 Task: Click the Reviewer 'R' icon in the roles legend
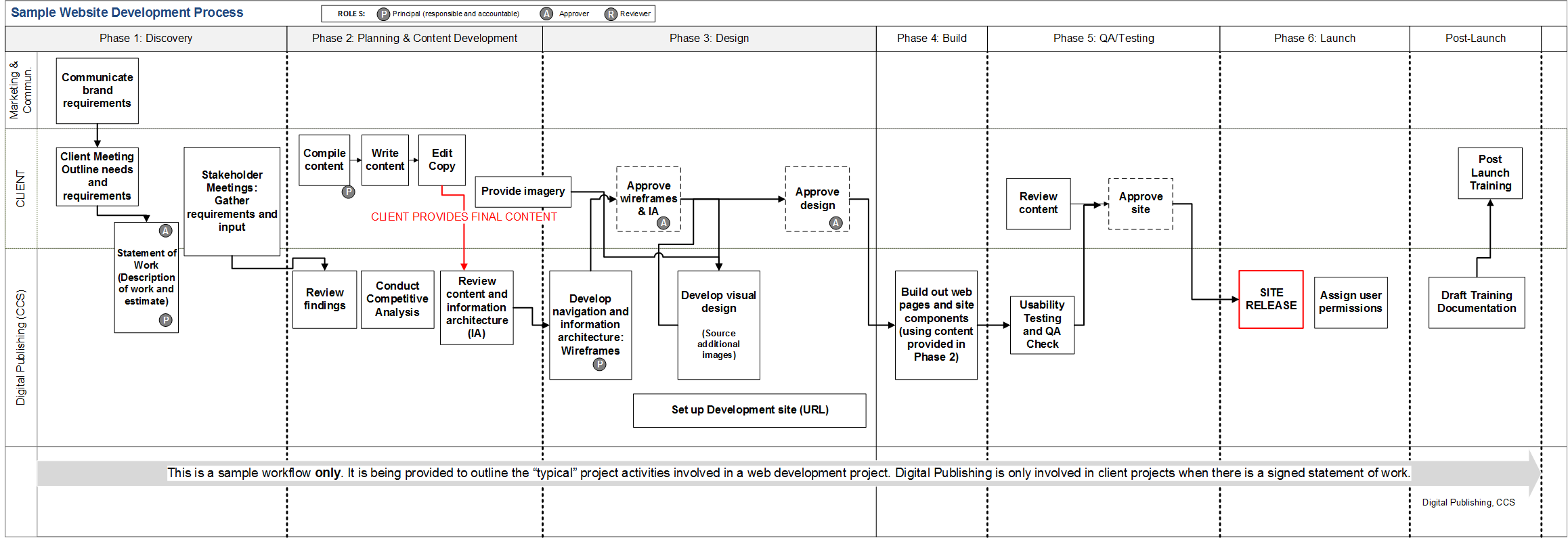[x=611, y=14]
